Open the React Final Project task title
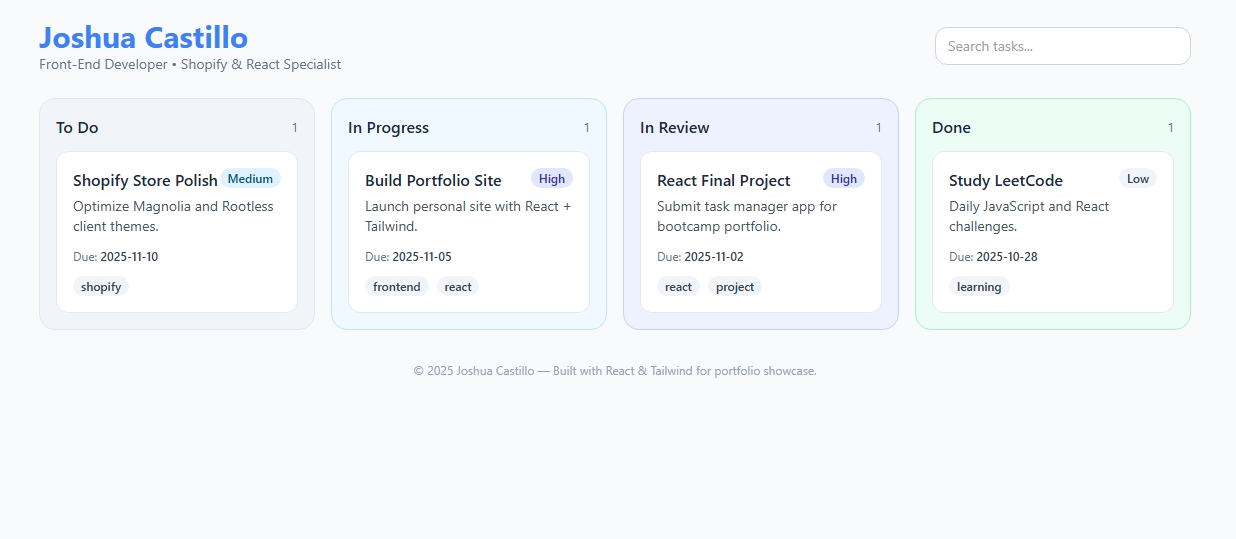Image resolution: width=1236 pixels, height=539 pixels. coord(723,181)
